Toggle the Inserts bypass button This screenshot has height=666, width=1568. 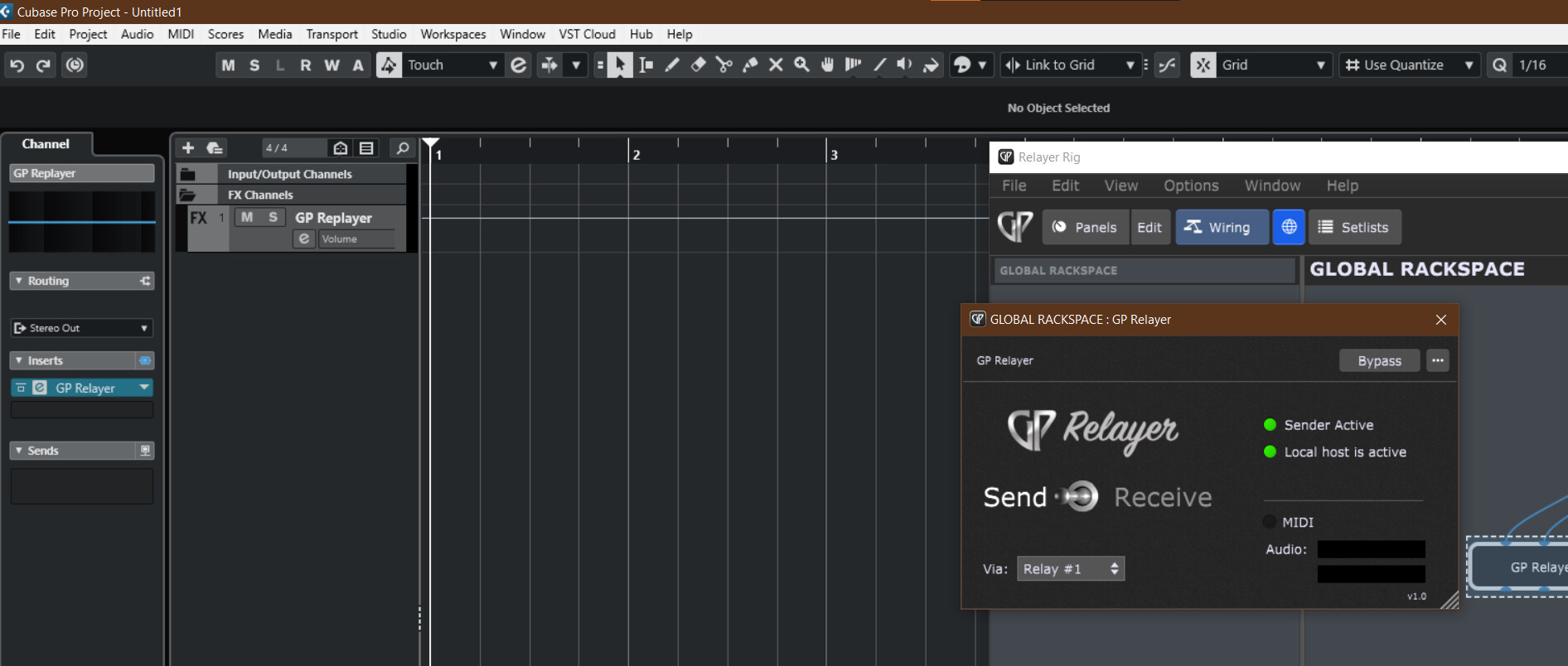145,360
